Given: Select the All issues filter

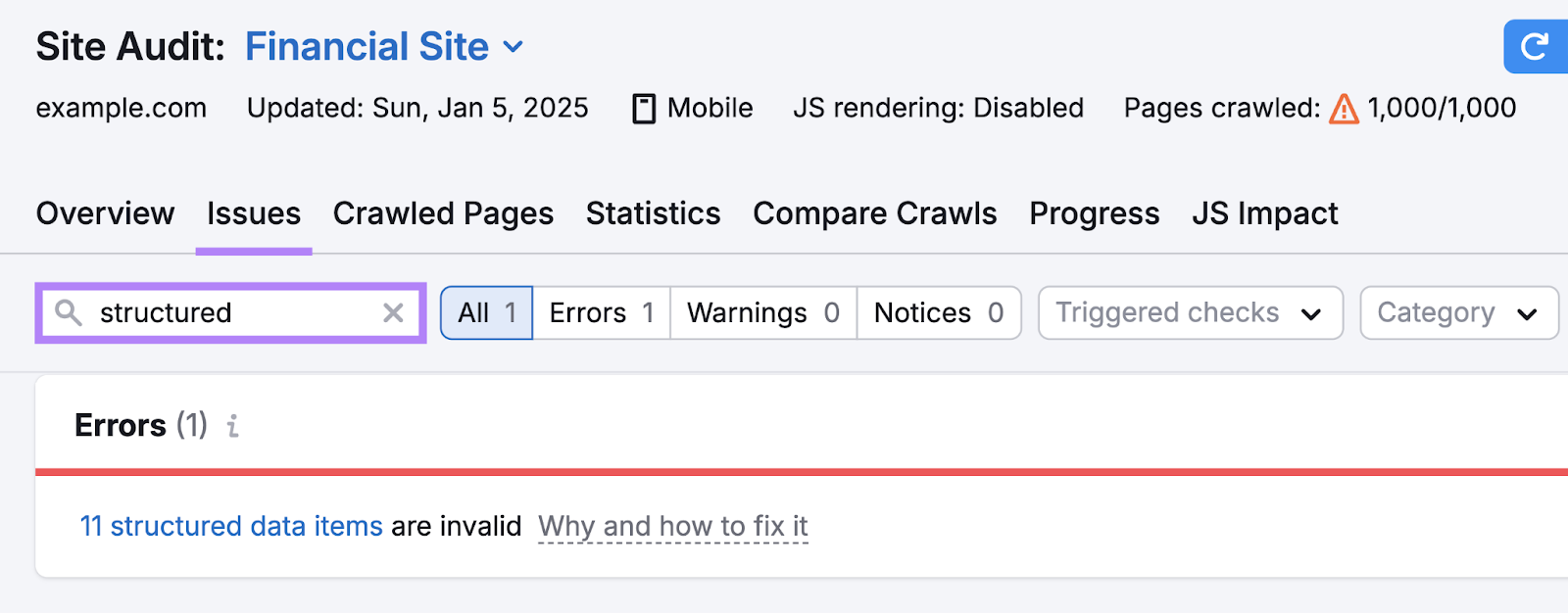Looking at the screenshot, I should click(486, 312).
